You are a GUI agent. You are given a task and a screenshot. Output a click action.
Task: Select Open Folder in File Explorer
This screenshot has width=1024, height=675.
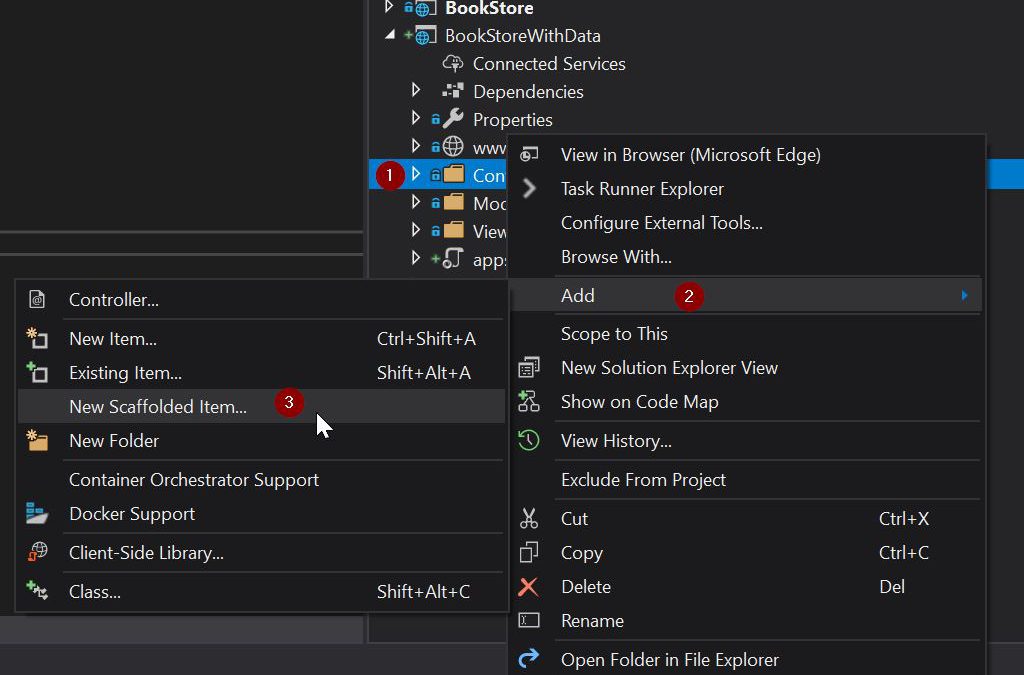[669, 660]
